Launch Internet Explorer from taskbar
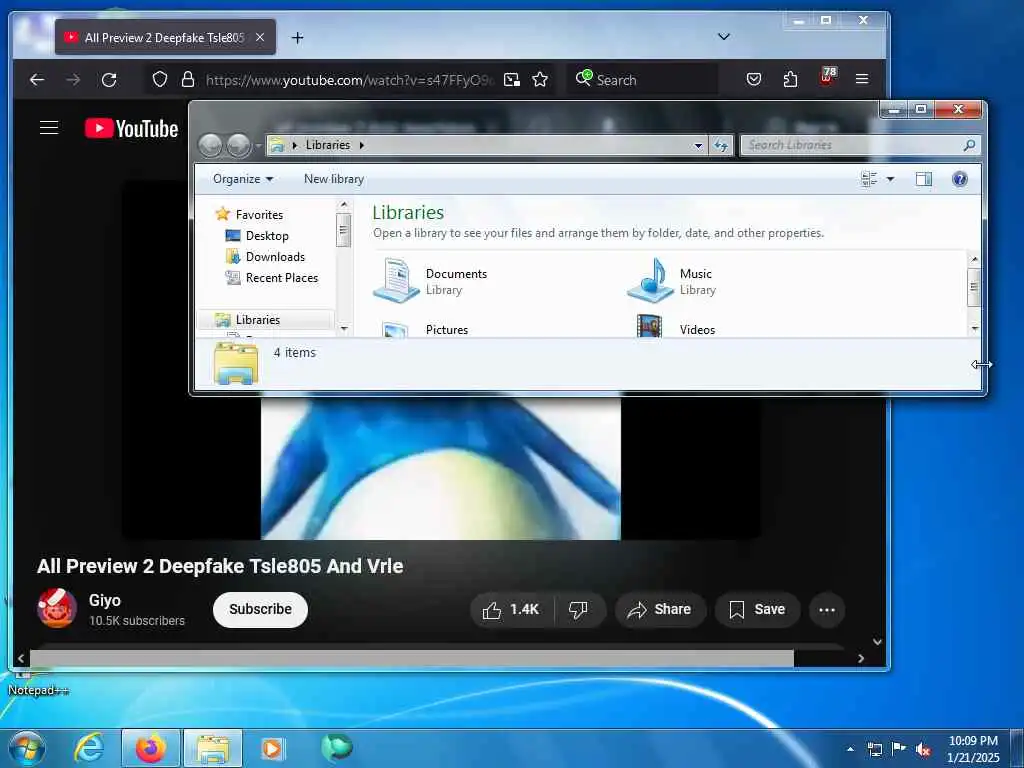 click(x=89, y=748)
